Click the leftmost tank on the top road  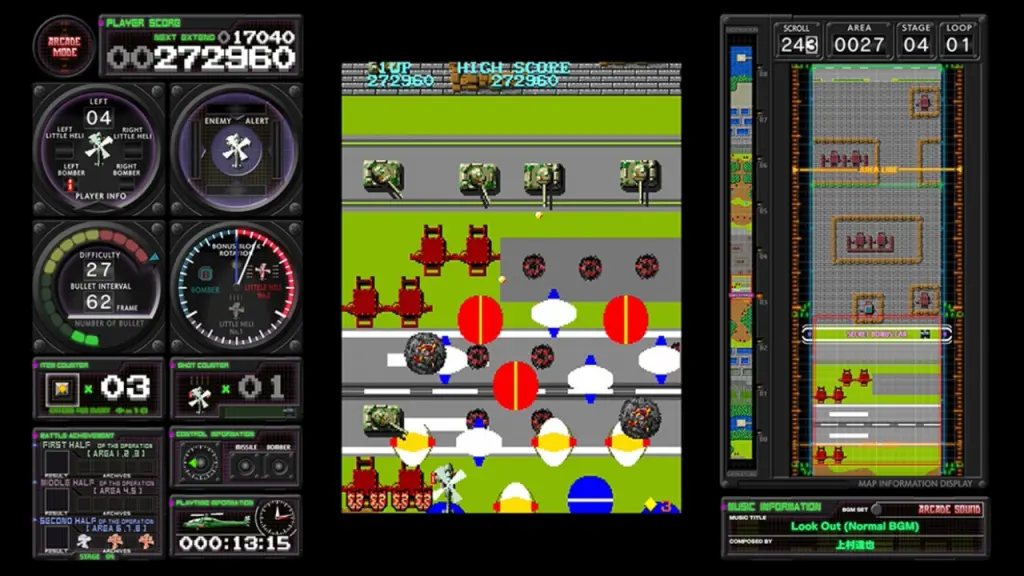[x=383, y=178]
